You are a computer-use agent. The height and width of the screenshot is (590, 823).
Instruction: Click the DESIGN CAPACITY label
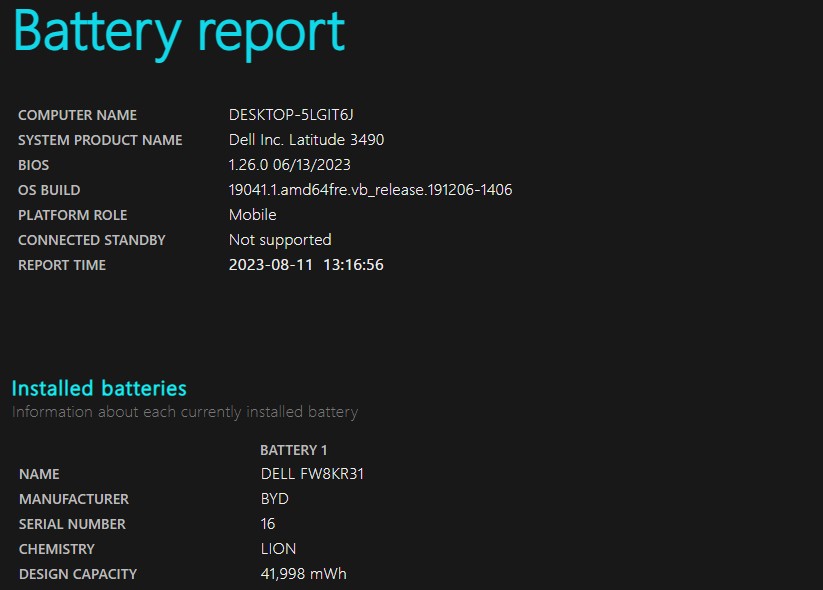77,574
